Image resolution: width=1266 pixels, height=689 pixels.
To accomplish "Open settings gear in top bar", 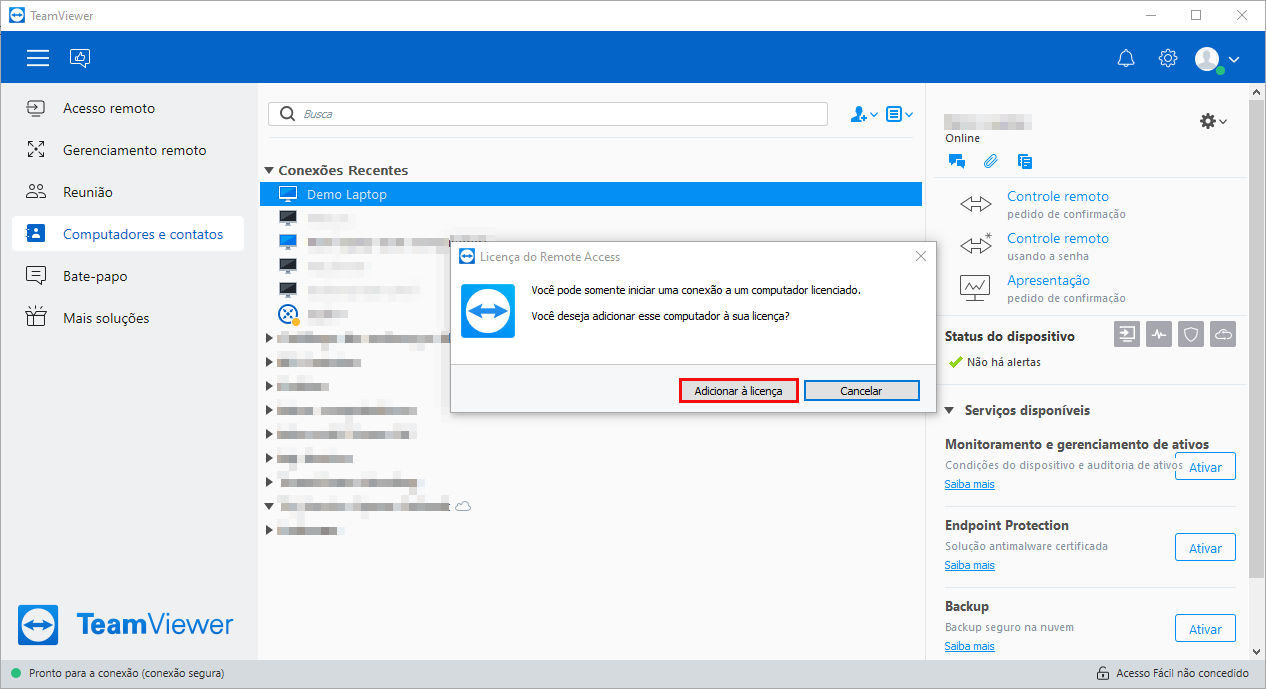I will (x=1168, y=59).
